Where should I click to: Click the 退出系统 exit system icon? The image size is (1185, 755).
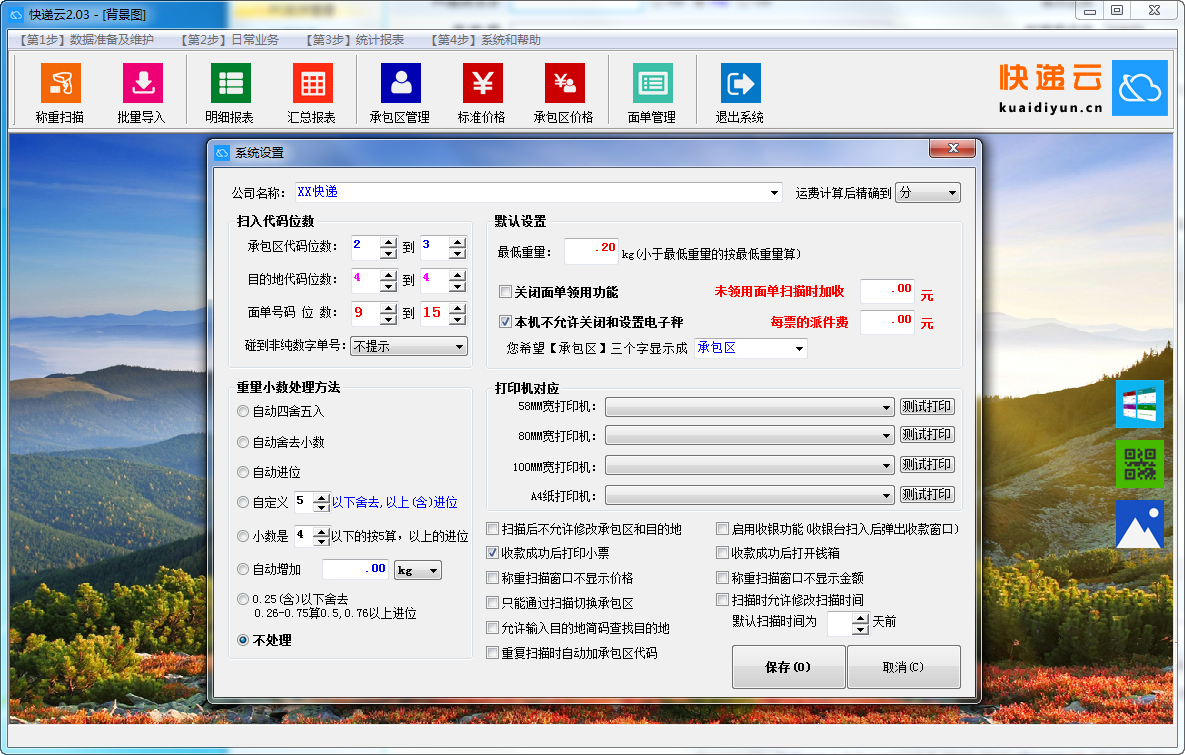740,84
